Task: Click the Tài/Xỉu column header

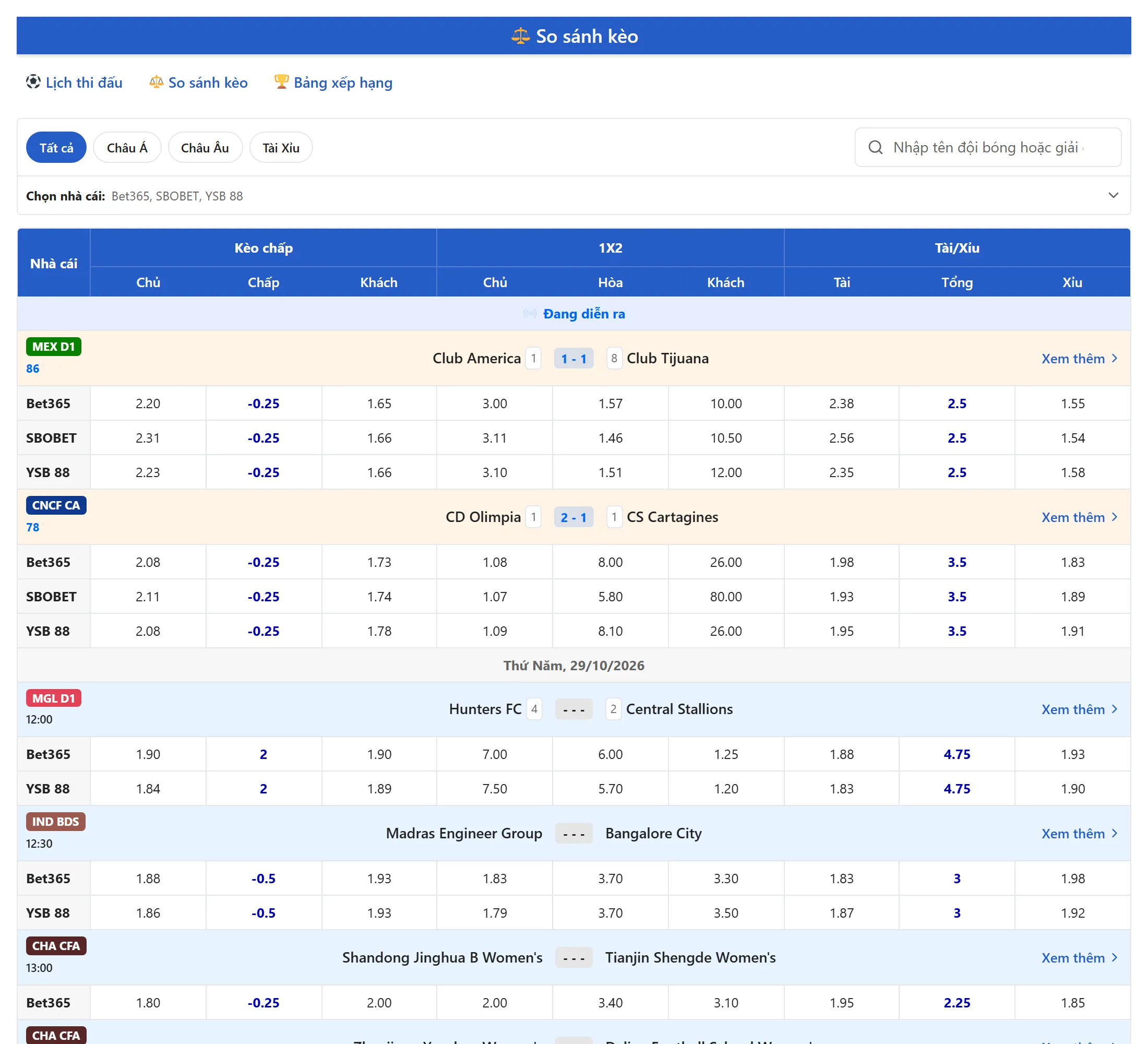Action: pos(956,248)
